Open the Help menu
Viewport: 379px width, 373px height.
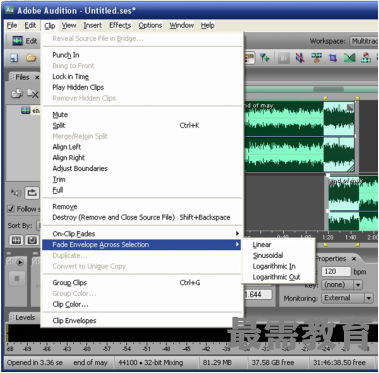pos(207,25)
